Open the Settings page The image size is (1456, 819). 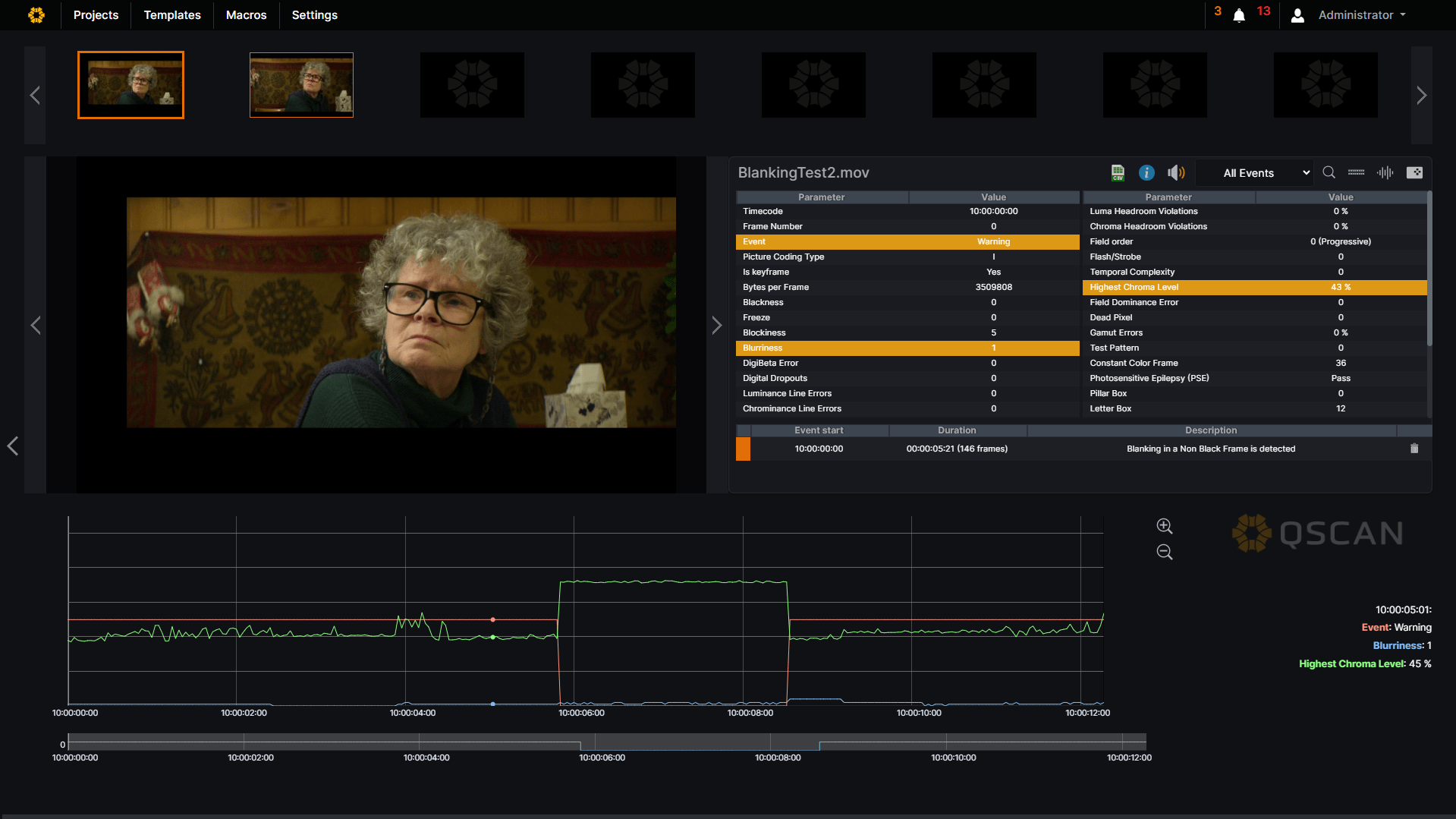(314, 15)
